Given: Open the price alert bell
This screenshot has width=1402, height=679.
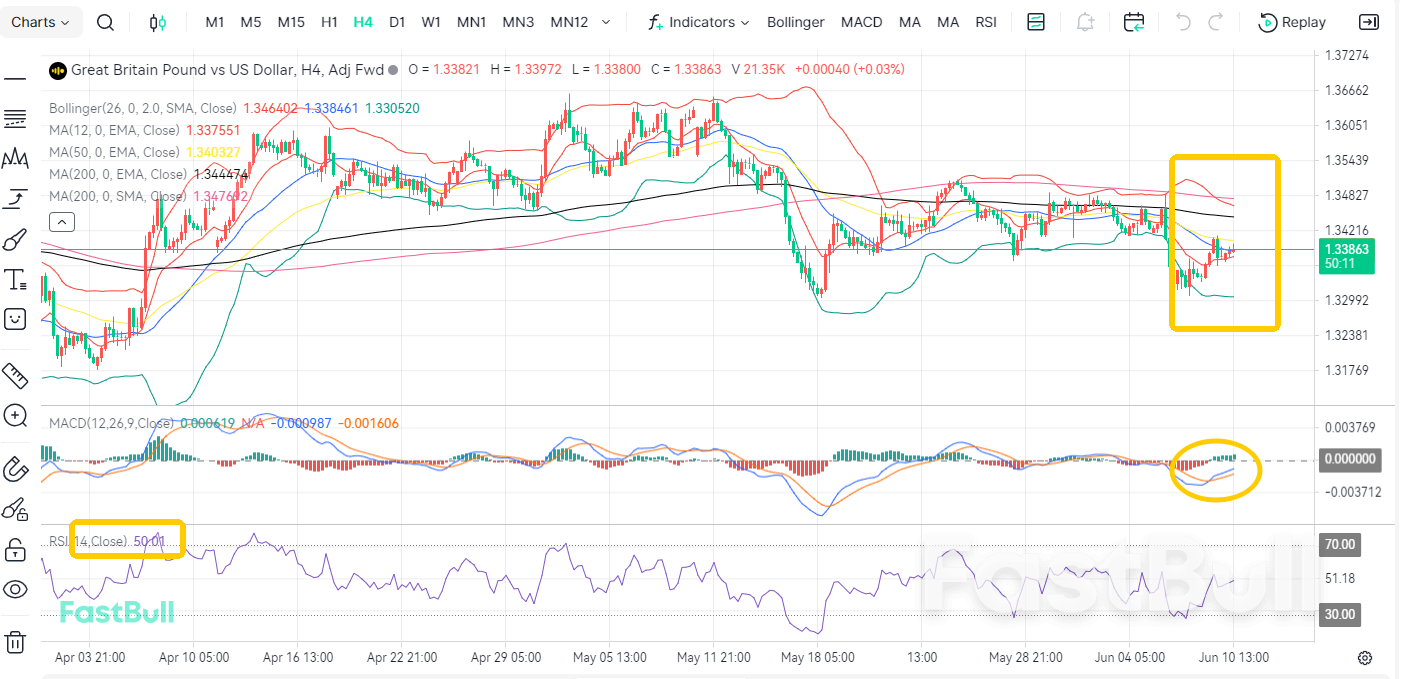Looking at the screenshot, I should click(x=1085, y=22).
